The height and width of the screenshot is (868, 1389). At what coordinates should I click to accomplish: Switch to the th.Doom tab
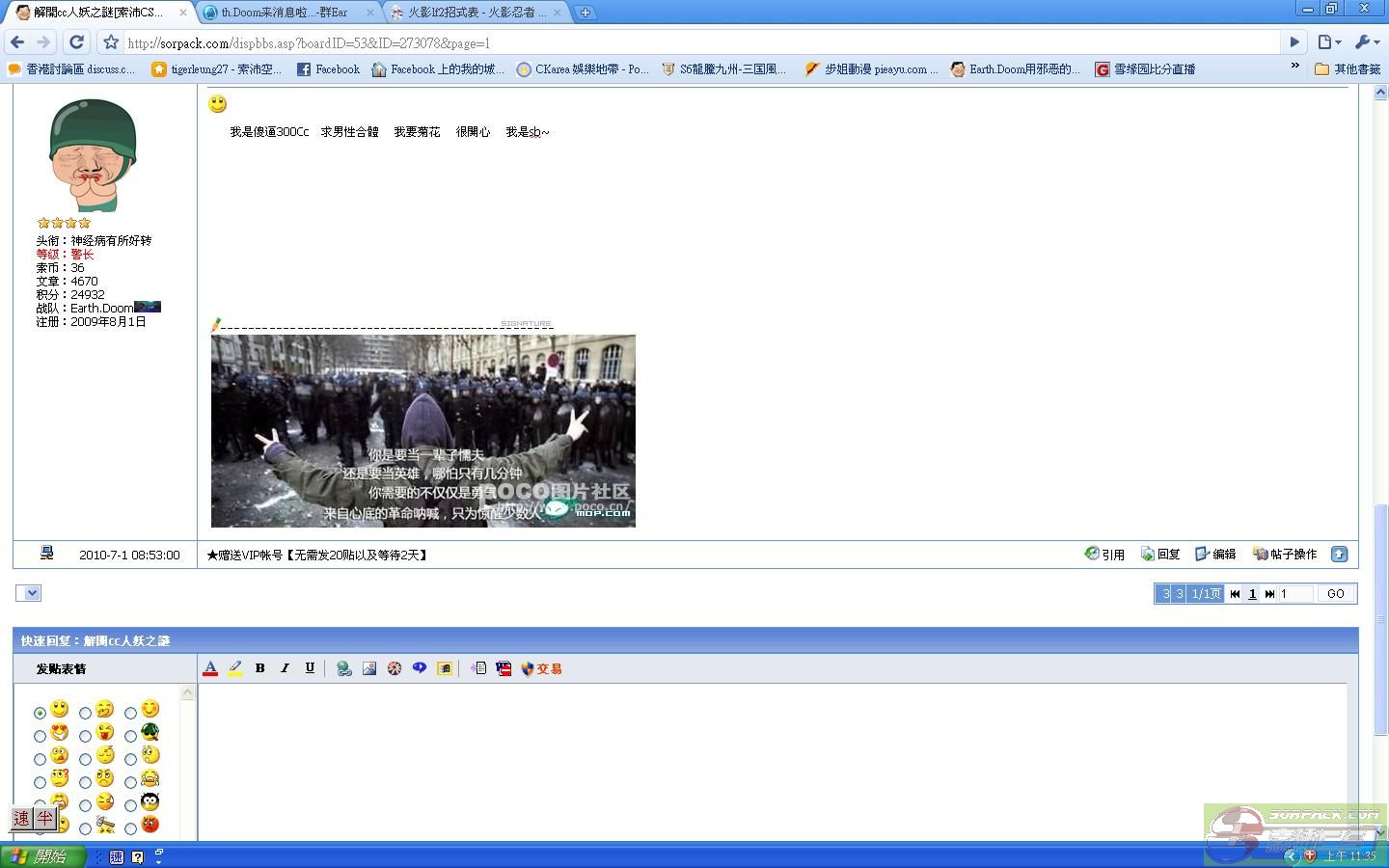(x=285, y=13)
